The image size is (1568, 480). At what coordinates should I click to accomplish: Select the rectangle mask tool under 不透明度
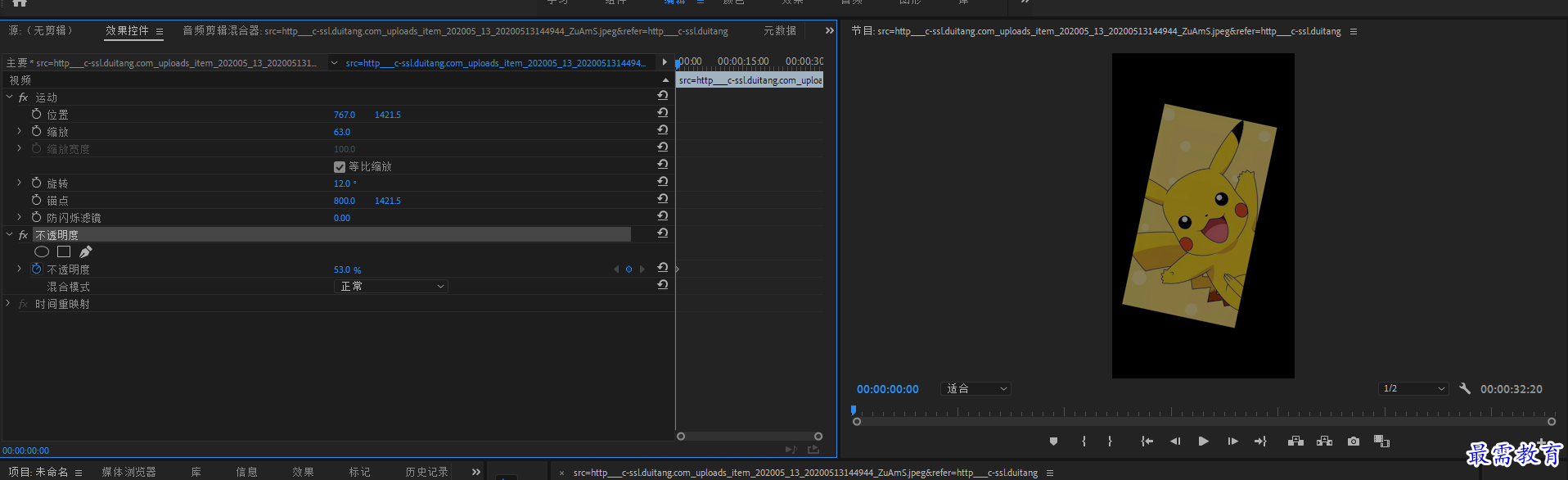click(64, 251)
